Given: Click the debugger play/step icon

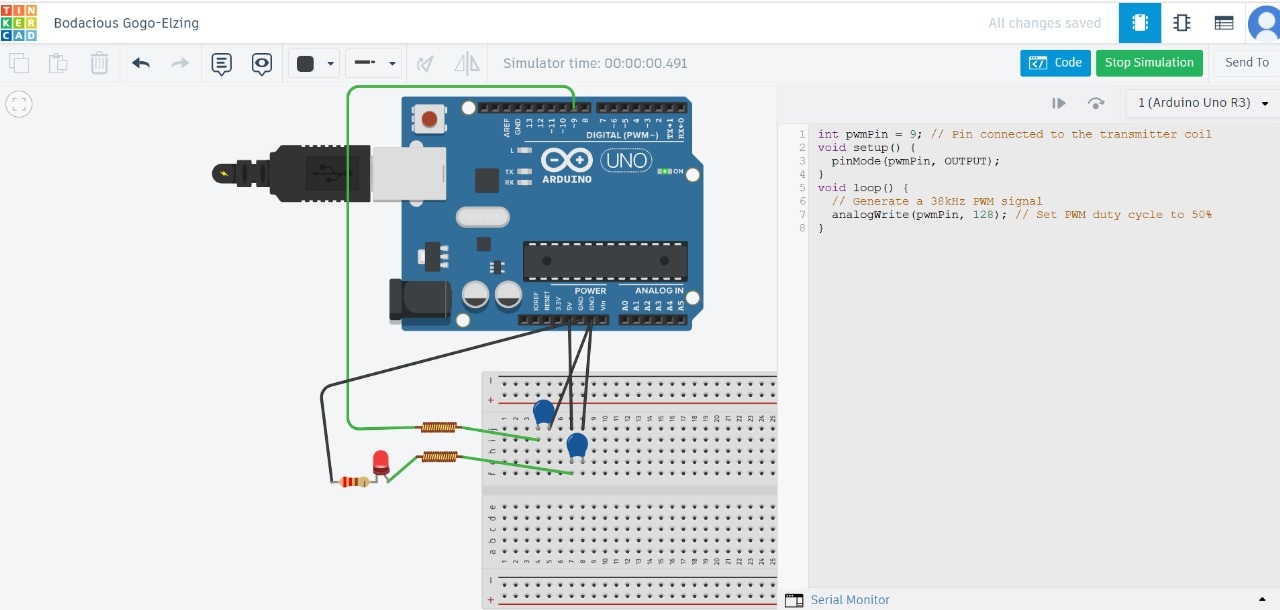Looking at the screenshot, I should [x=1059, y=103].
